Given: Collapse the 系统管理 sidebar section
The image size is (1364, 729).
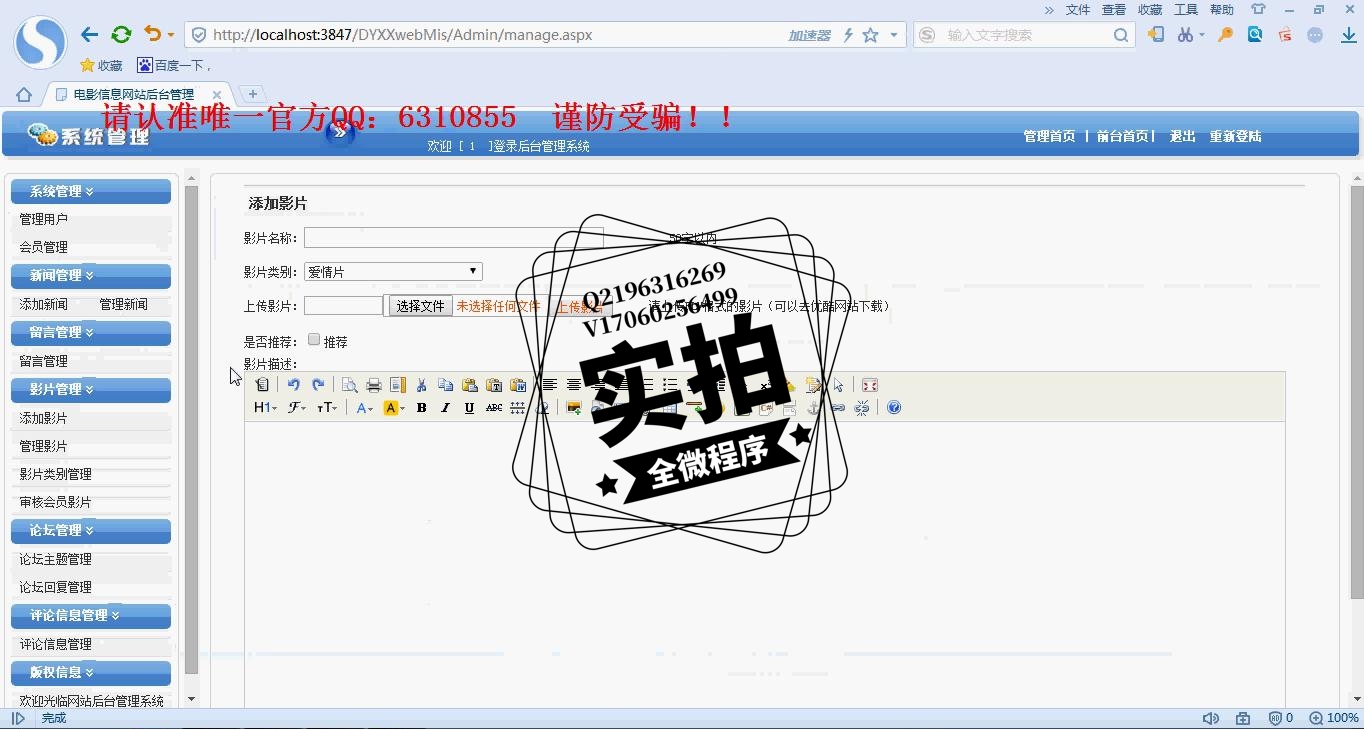Looking at the screenshot, I should pyautogui.click(x=90, y=191).
